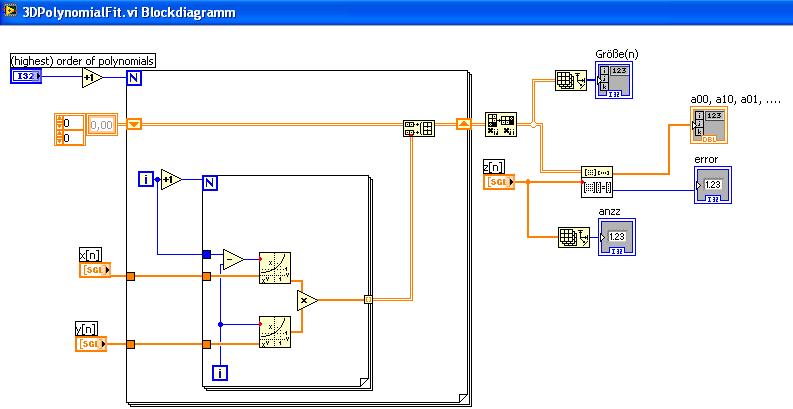Click the "(highest) order of polynomials" label

(x=83, y=61)
